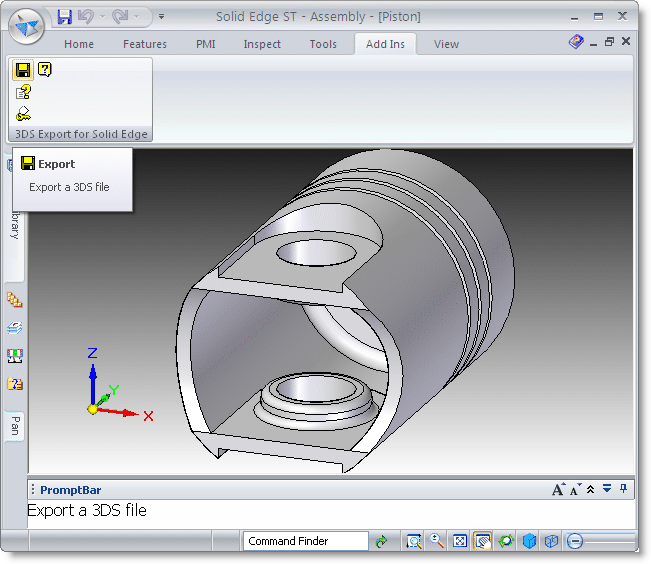
Task: Click the zoom slider minus button
Action: pyautogui.click(x=575, y=541)
